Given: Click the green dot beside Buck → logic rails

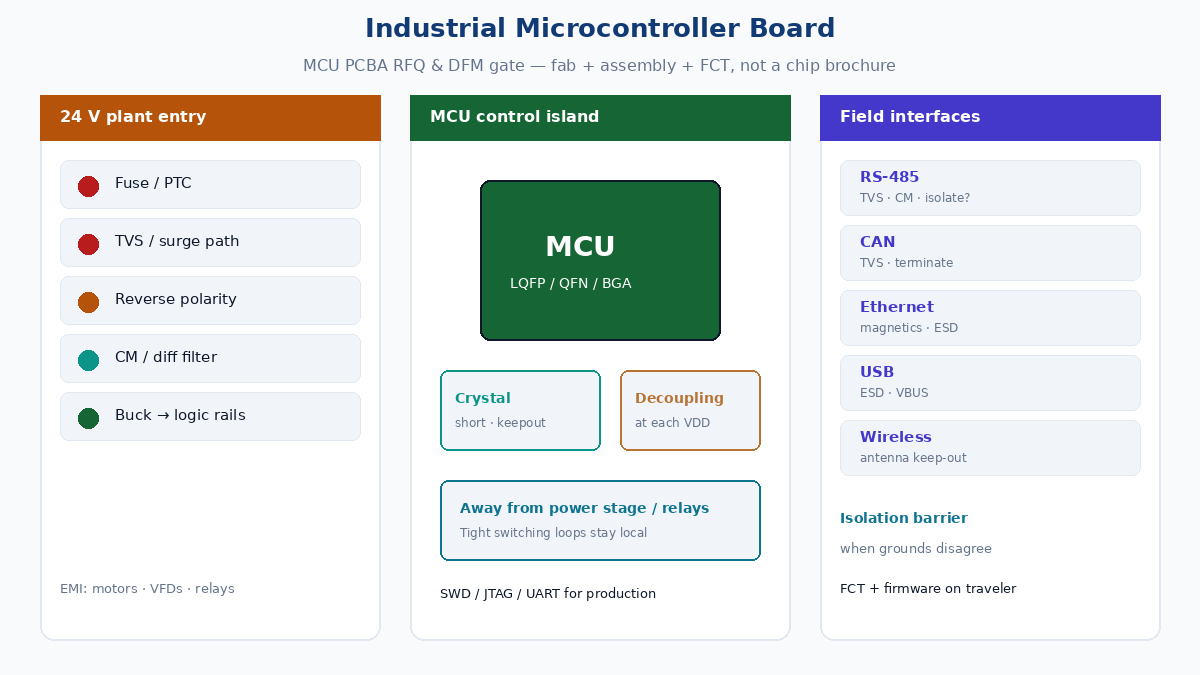Looking at the screenshot, I should coord(88,418).
